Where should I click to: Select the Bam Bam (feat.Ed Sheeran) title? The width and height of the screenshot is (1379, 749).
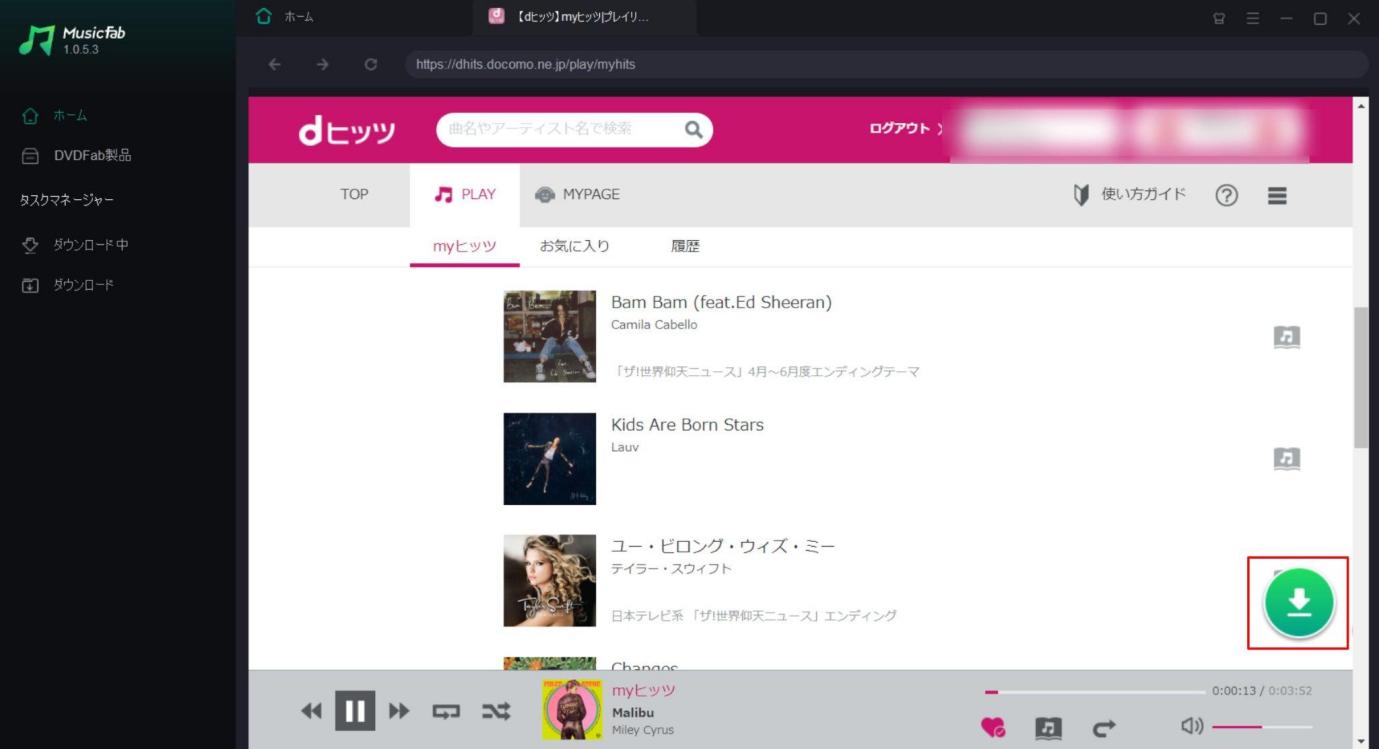click(x=721, y=302)
